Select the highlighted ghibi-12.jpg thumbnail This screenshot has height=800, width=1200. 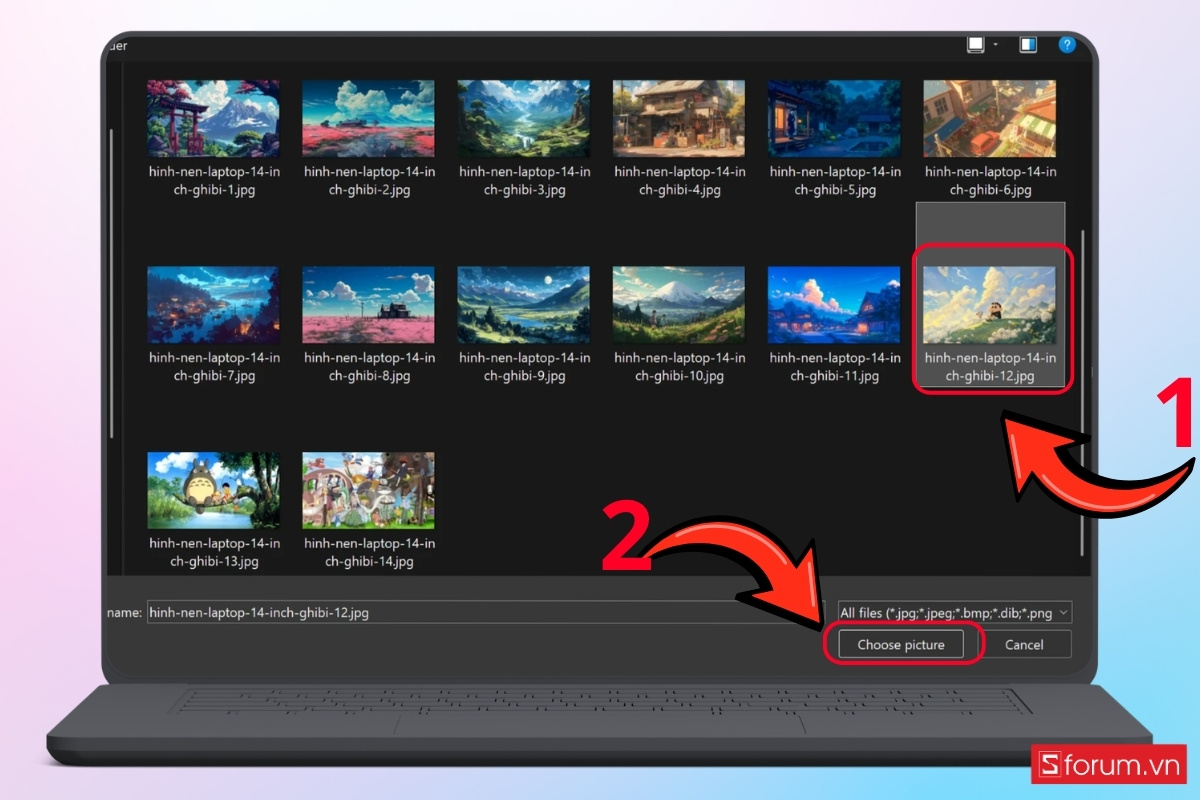(x=990, y=304)
